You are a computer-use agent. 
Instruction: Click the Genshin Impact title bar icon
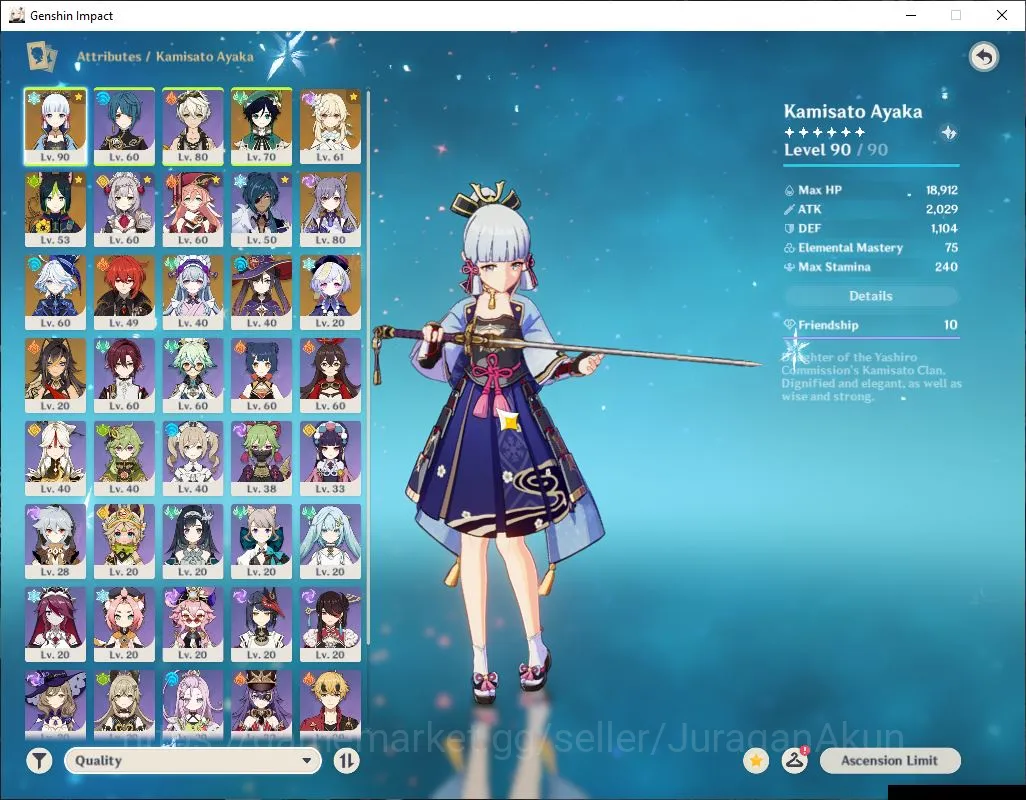(16, 15)
